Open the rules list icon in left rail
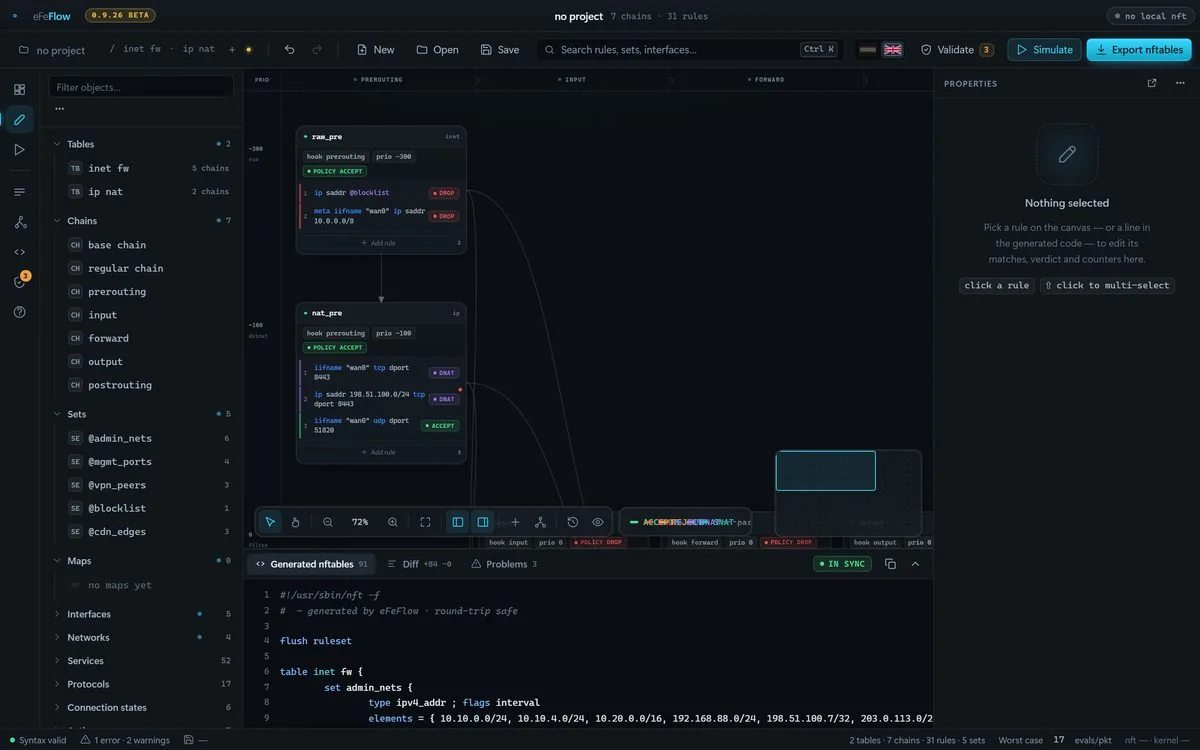This screenshot has width=1200, height=750. pyautogui.click(x=19, y=192)
